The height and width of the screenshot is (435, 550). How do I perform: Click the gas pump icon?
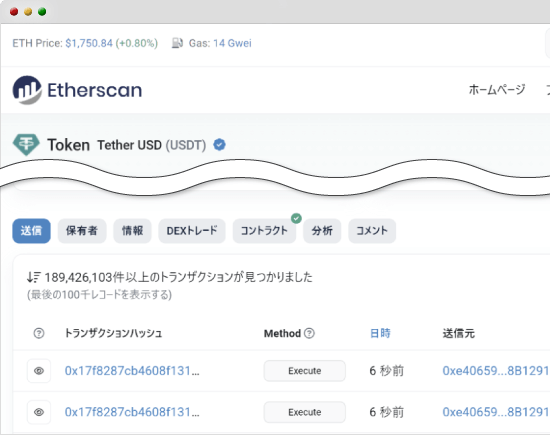tap(177, 43)
